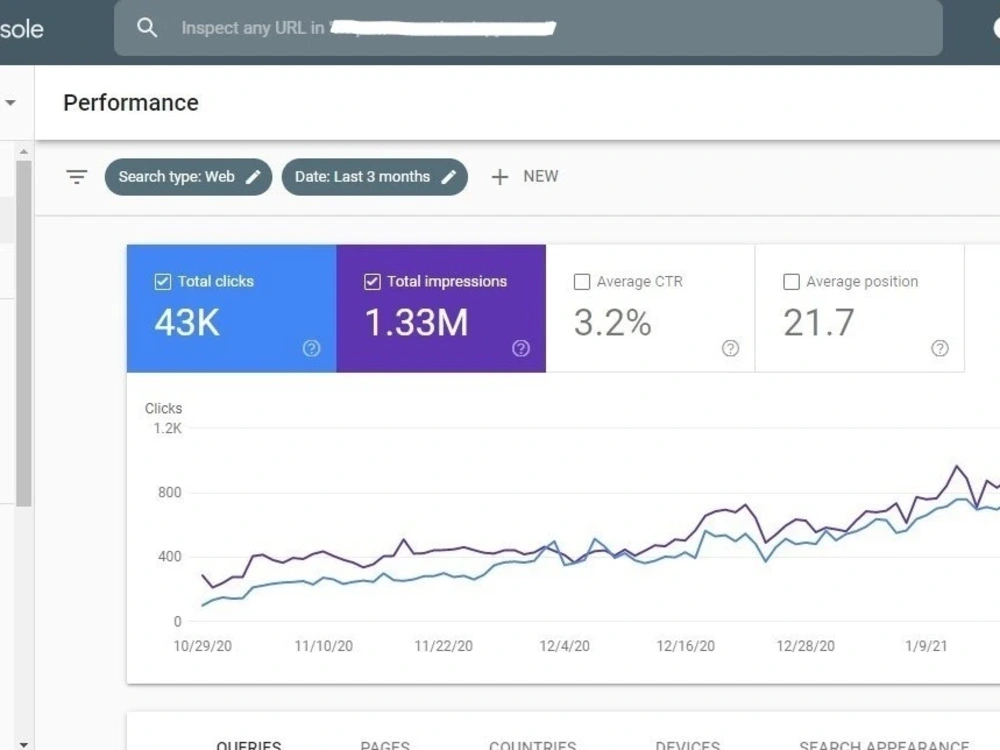The width and height of the screenshot is (1000, 750).
Task: Click the sidebar scrollbar thumb
Action: pos(24,333)
